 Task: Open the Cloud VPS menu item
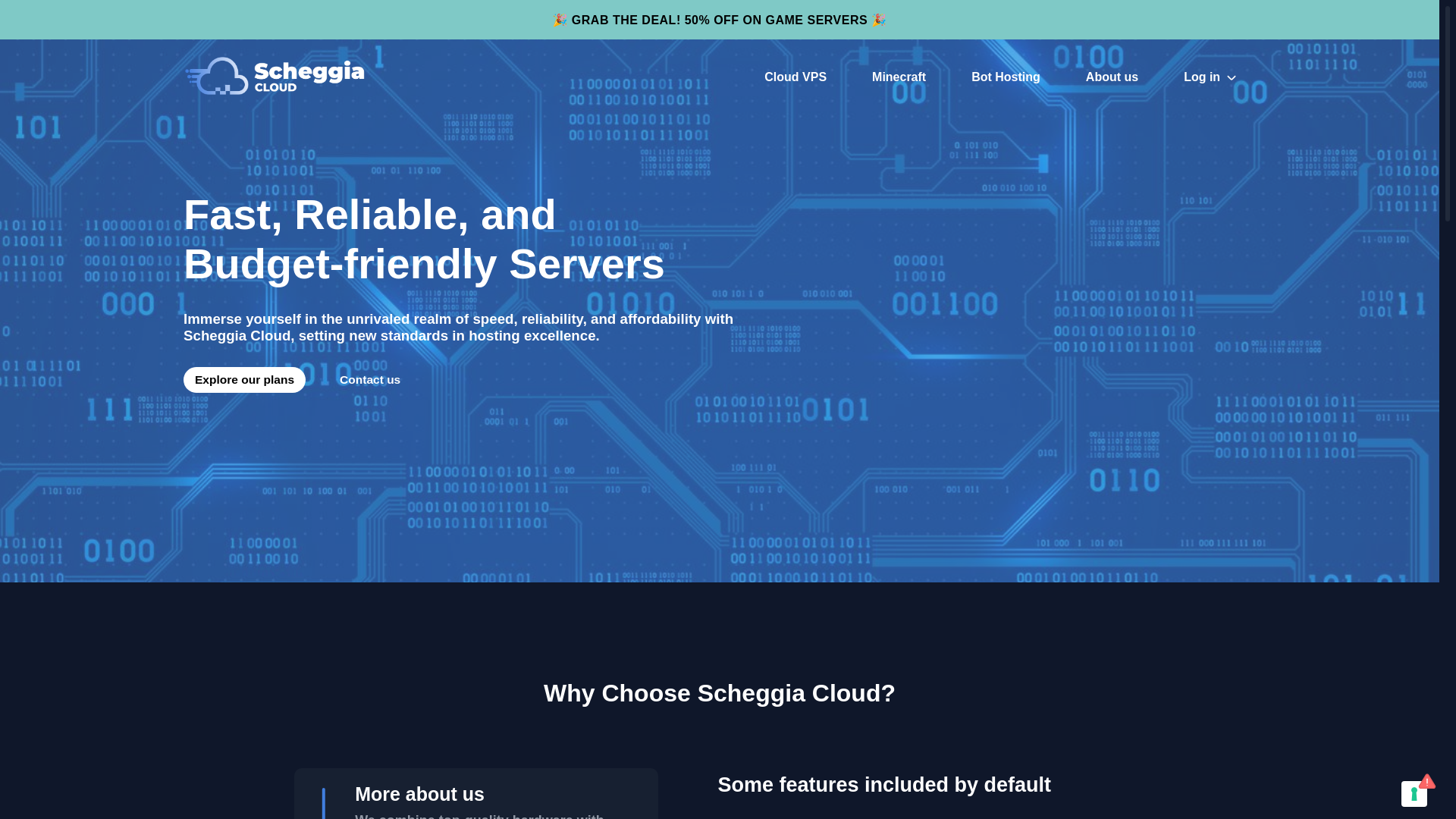(795, 77)
